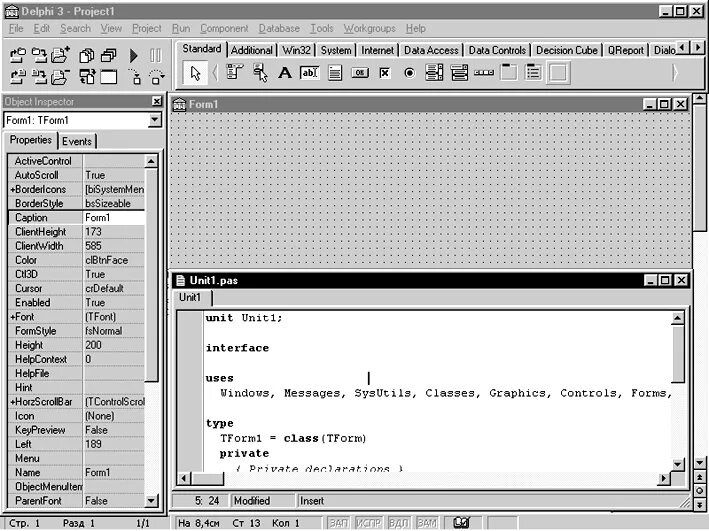Open the Database menu
709x531 pixels.
pyautogui.click(x=279, y=28)
